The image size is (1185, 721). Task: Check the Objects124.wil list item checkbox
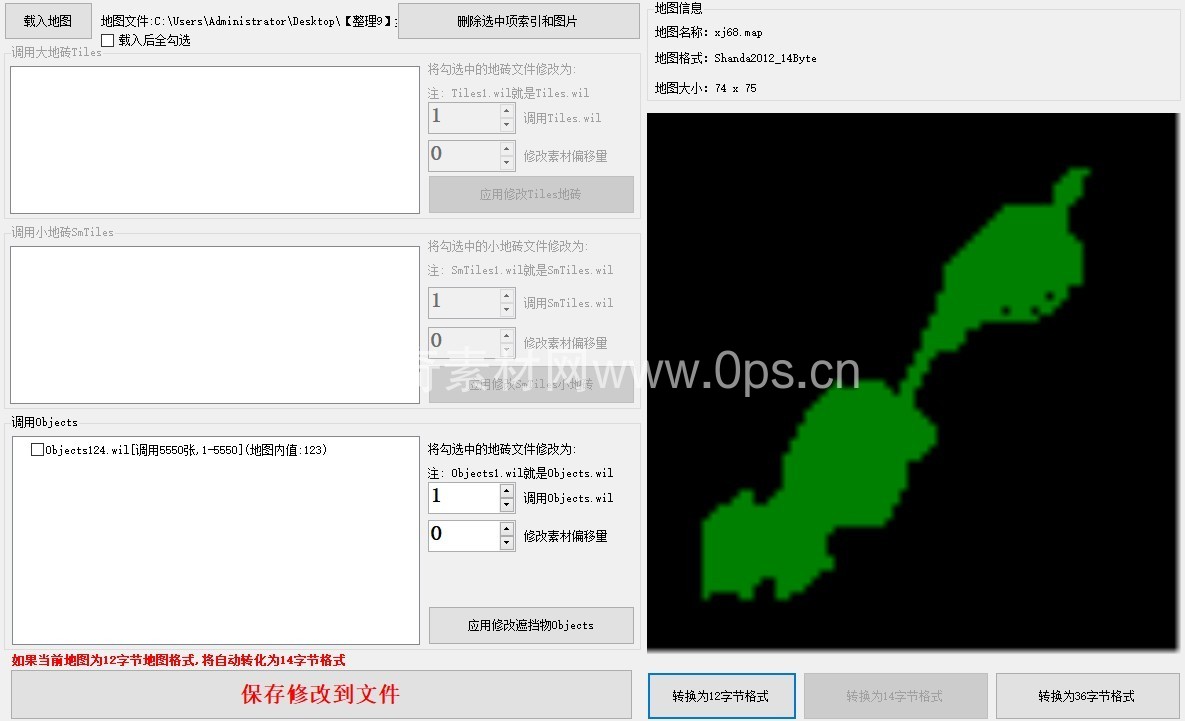coord(38,450)
